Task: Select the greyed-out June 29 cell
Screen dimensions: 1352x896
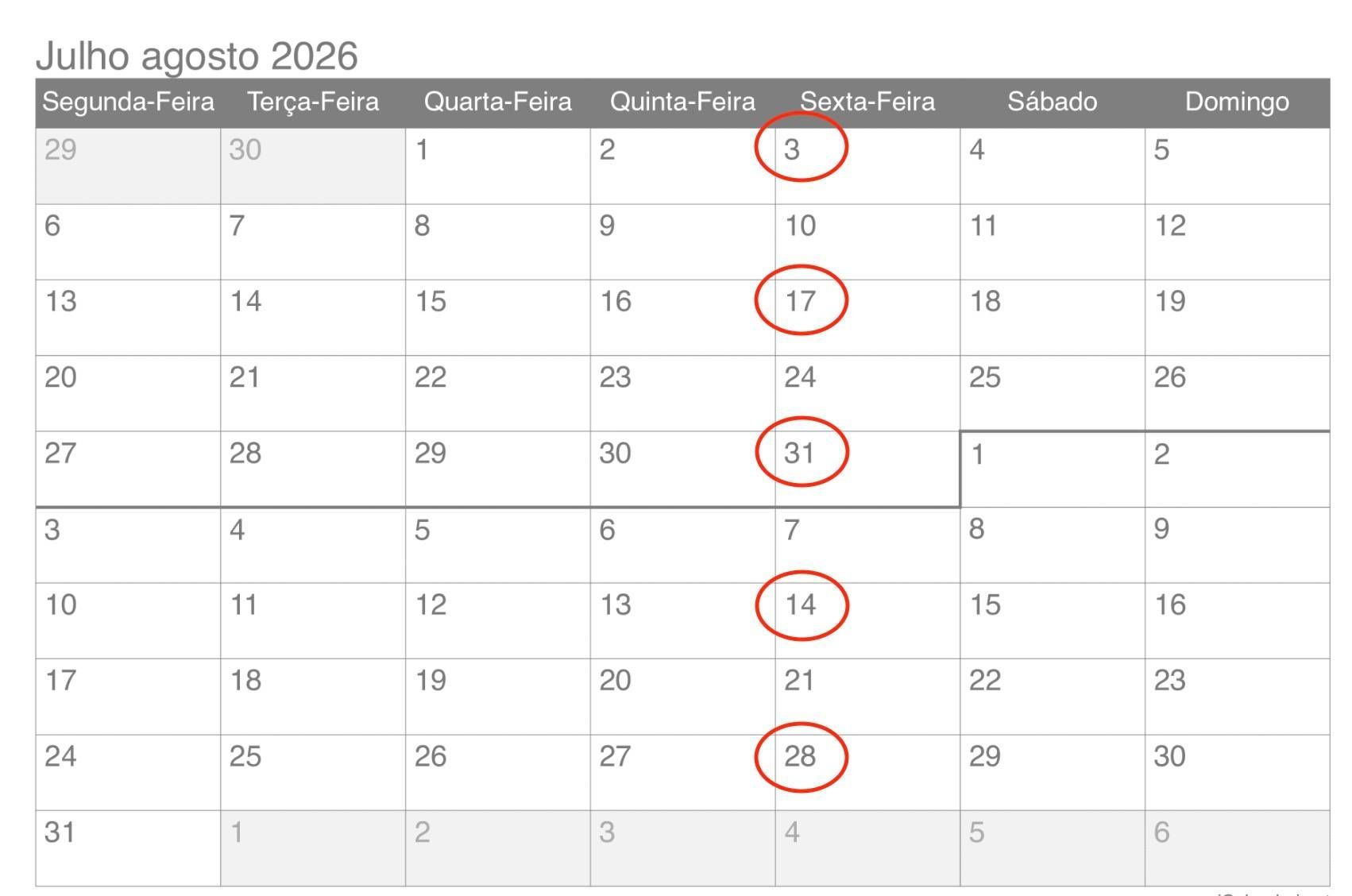Action: (128, 166)
